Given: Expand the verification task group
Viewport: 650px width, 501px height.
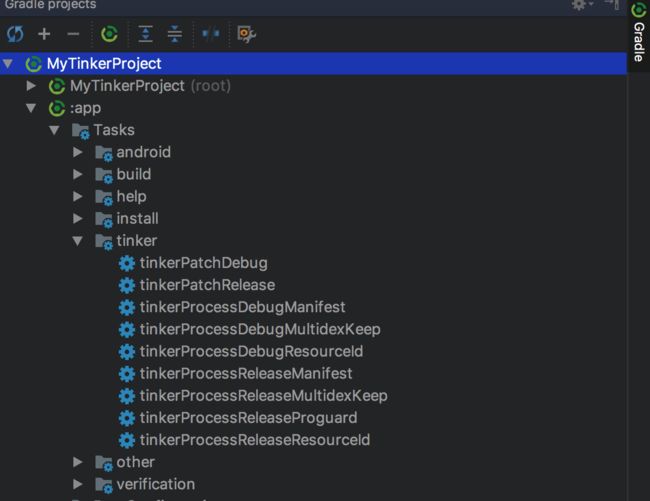Looking at the screenshot, I should 78,484.
